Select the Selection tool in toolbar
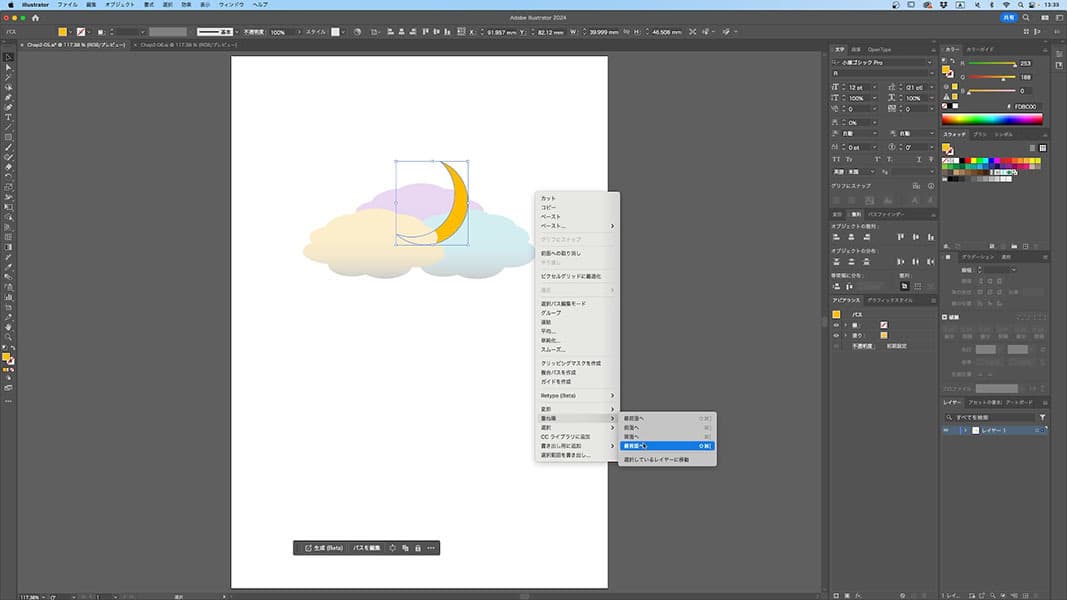The height and width of the screenshot is (600, 1067). [8, 57]
